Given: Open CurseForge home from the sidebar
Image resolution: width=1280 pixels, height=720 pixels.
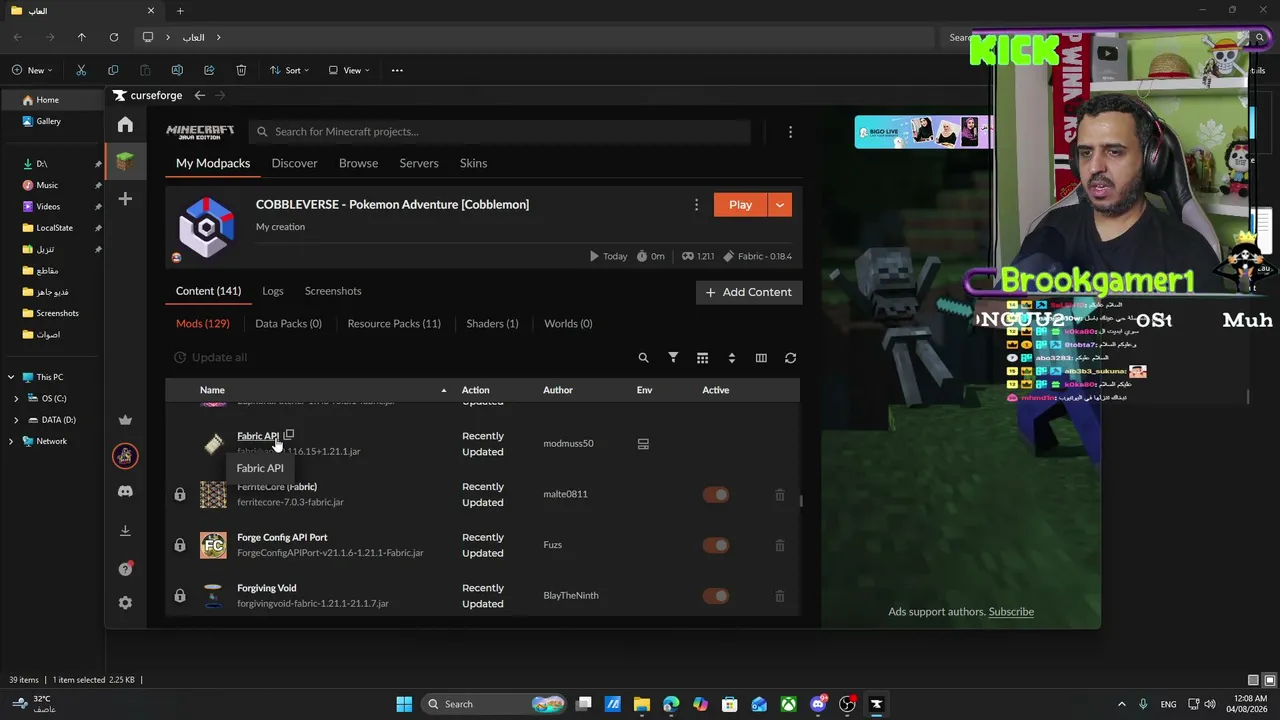Looking at the screenshot, I should 125,125.
